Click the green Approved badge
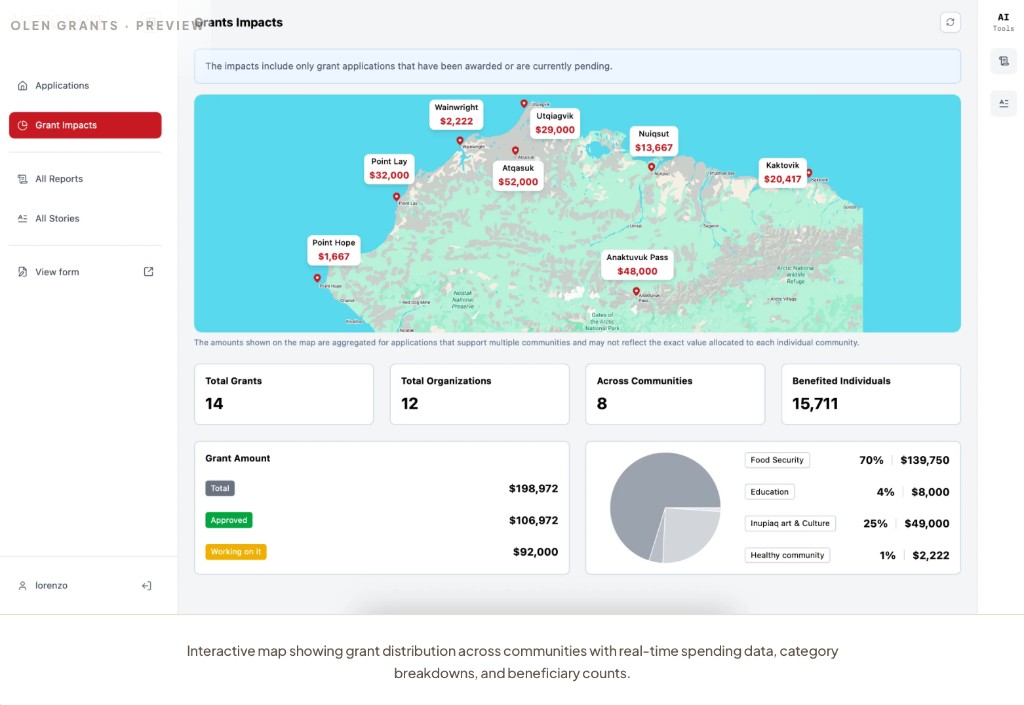The image size is (1024, 705). point(229,520)
